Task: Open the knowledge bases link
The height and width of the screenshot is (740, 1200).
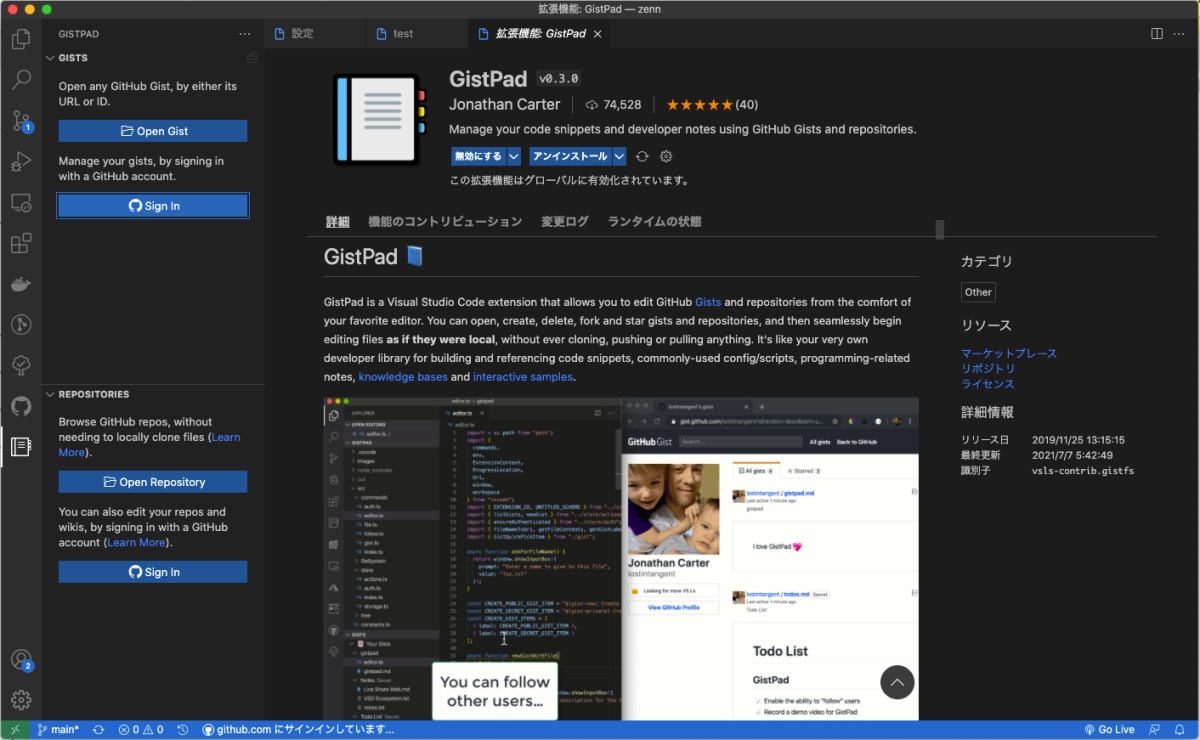Action: coord(403,377)
